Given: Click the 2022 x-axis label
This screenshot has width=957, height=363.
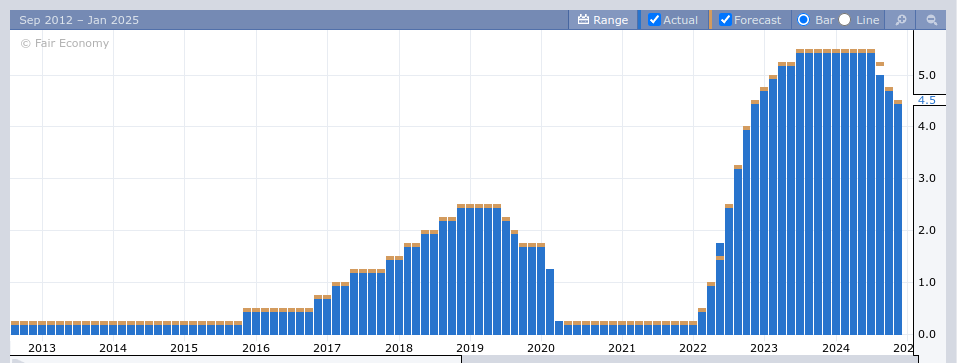Looking at the screenshot, I should click(693, 348).
